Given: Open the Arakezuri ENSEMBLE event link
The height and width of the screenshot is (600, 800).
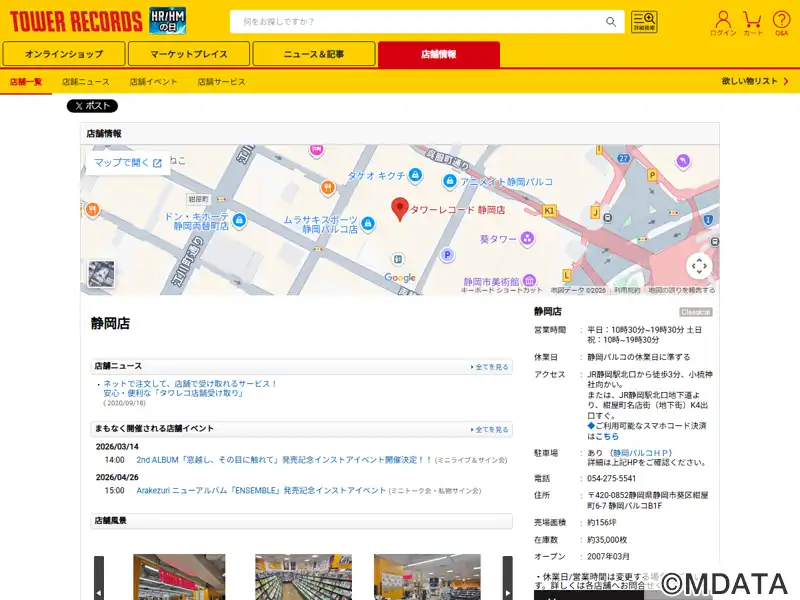Looking at the screenshot, I should [x=261, y=490].
